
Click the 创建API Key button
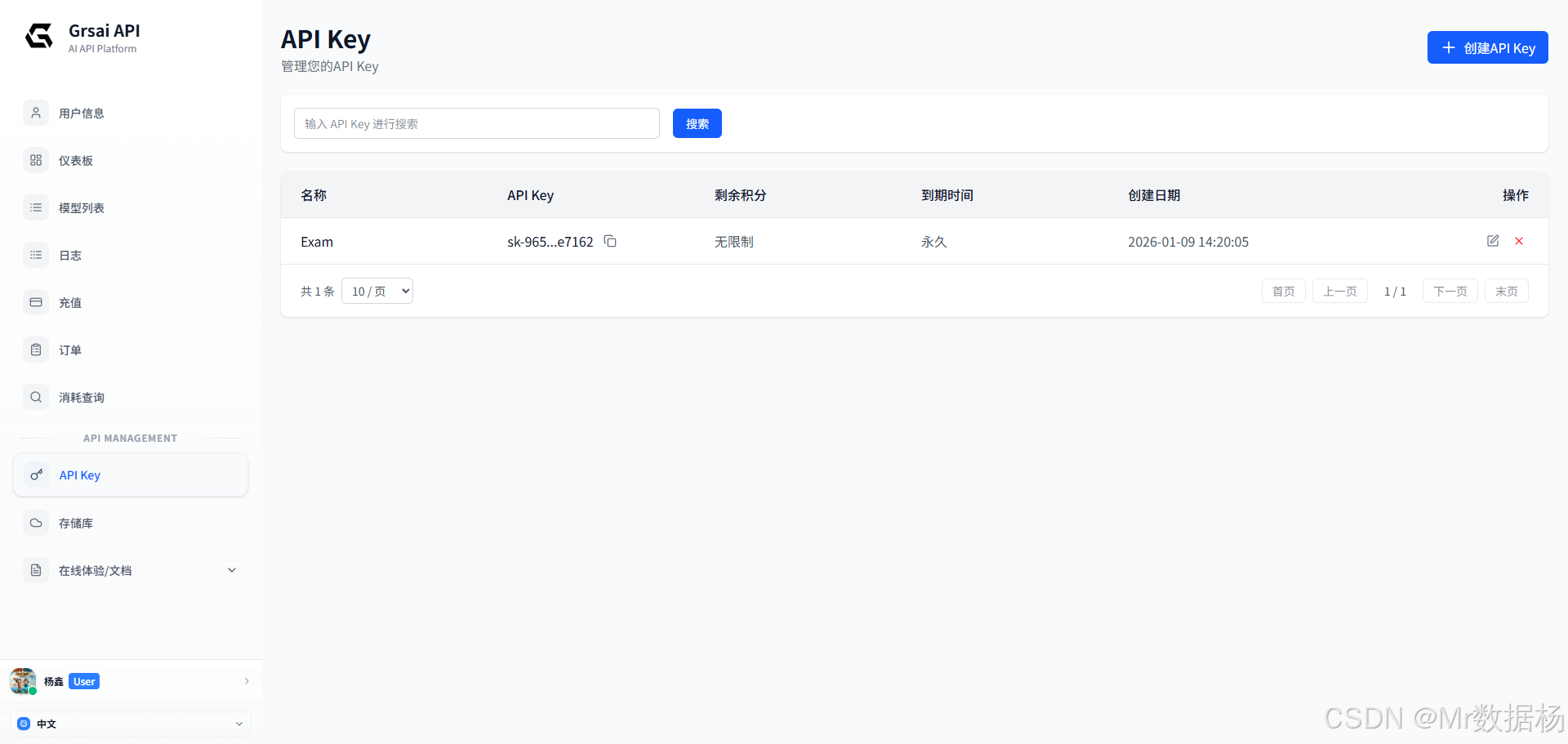1488,47
